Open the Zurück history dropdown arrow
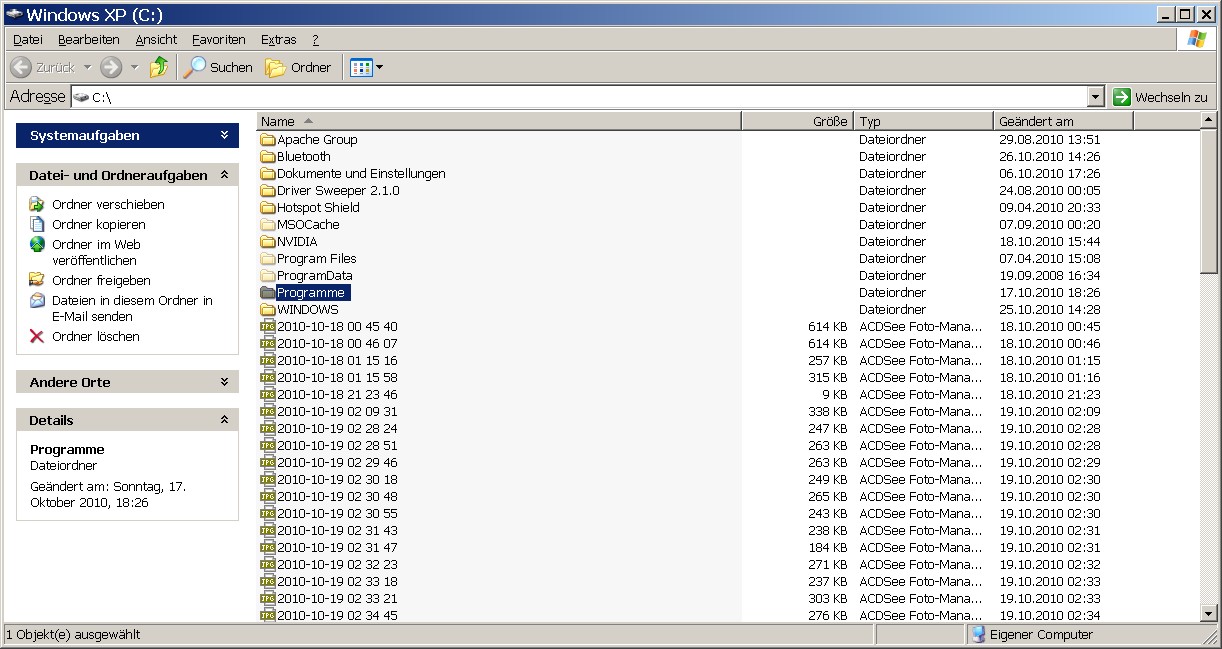This screenshot has width=1222, height=649. [x=87, y=68]
